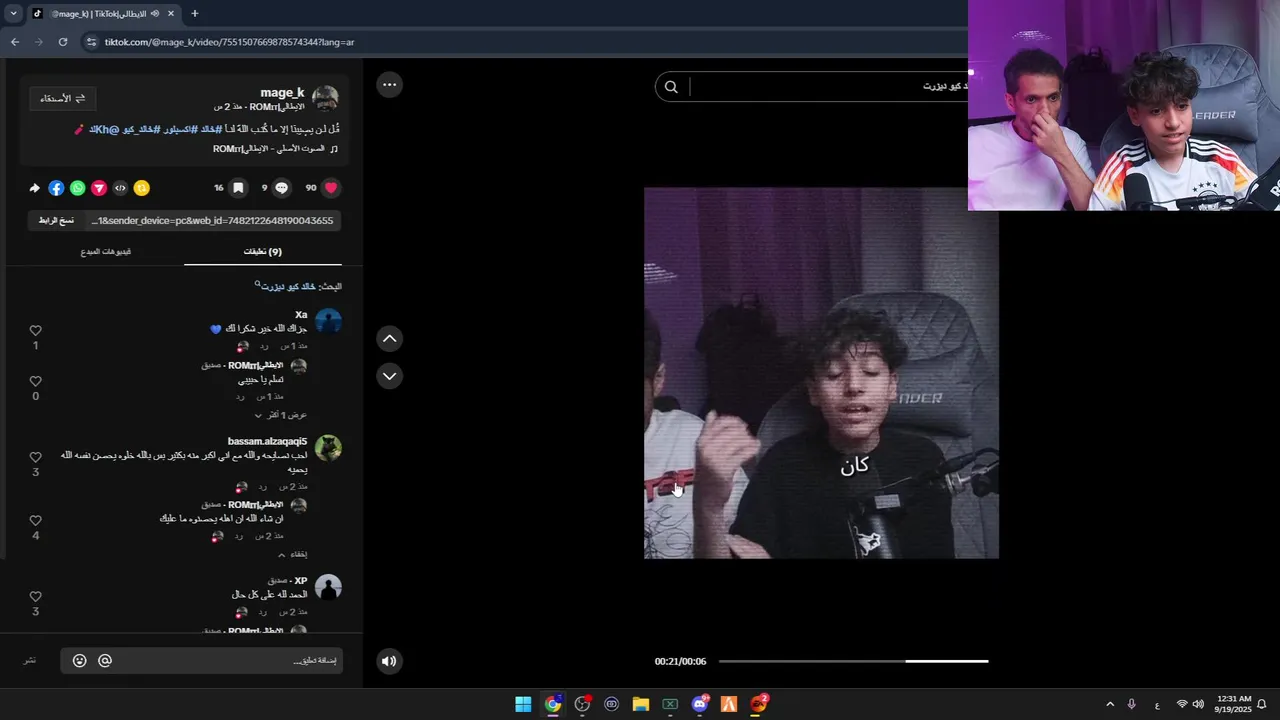Click the copy link button (نسخ الرابط)
Viewport: 1280px width, 720px height.
[x=56, y=220]
